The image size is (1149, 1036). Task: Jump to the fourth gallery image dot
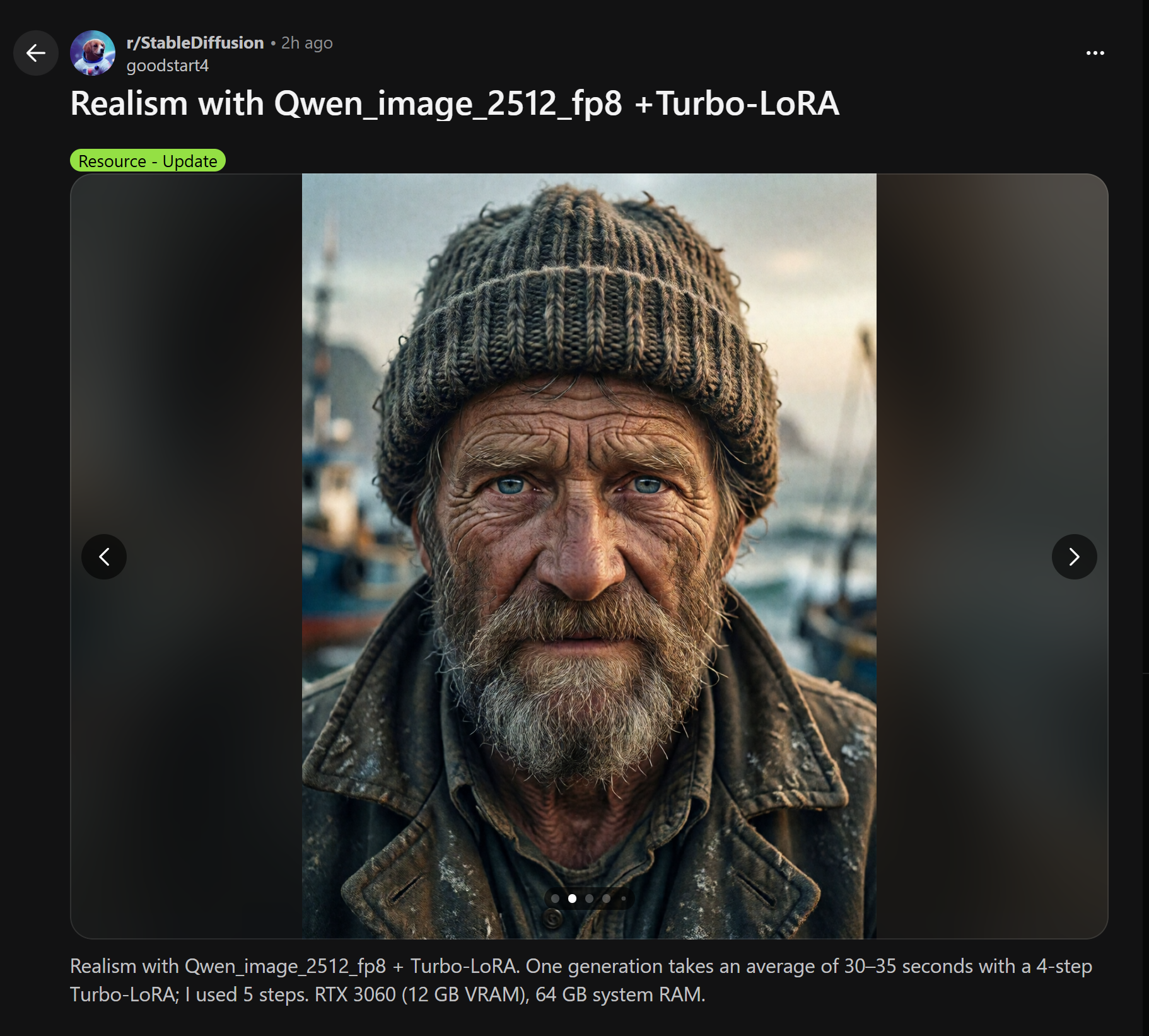pos(606,899)
